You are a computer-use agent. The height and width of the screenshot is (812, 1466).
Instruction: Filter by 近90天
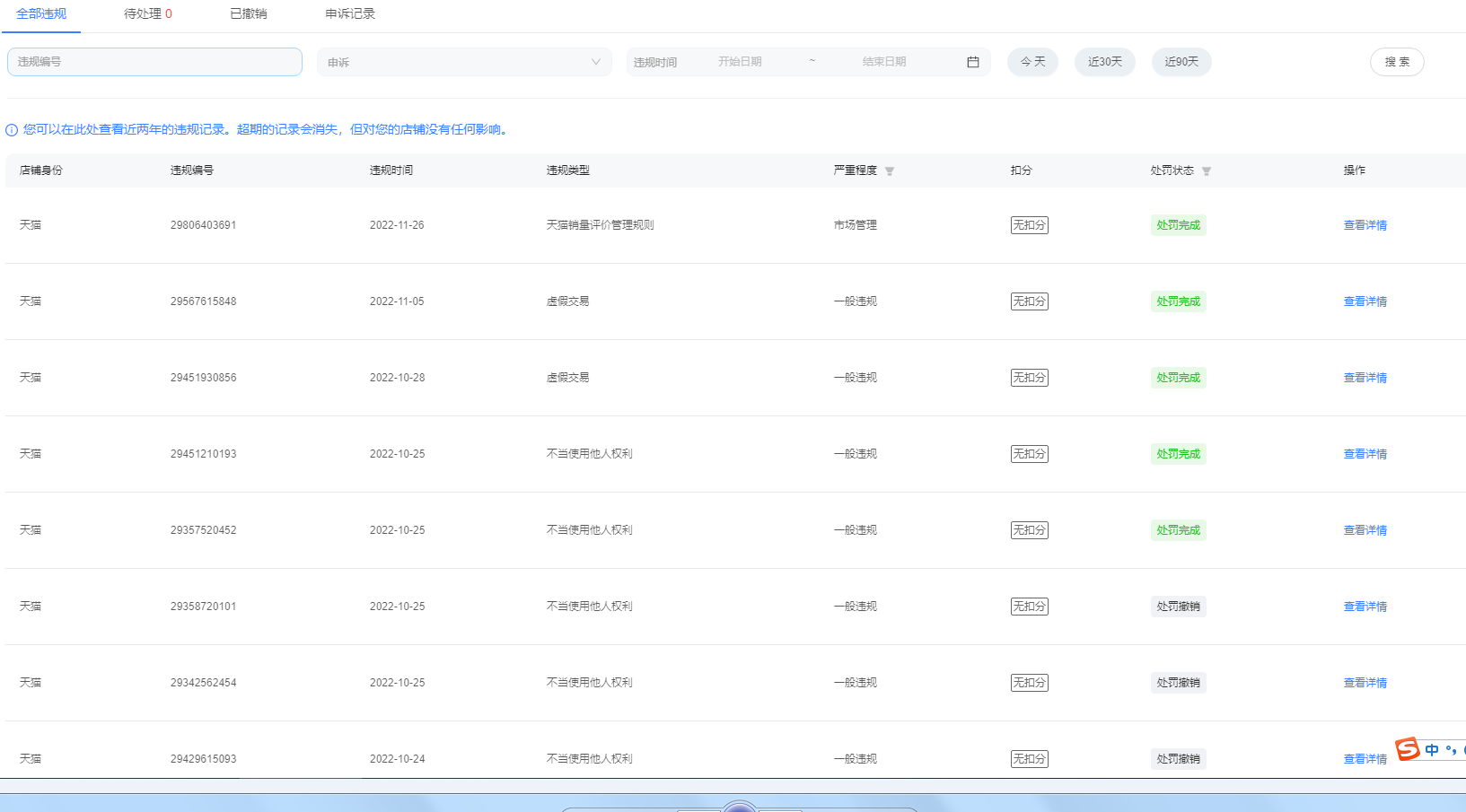[1181, 62]
